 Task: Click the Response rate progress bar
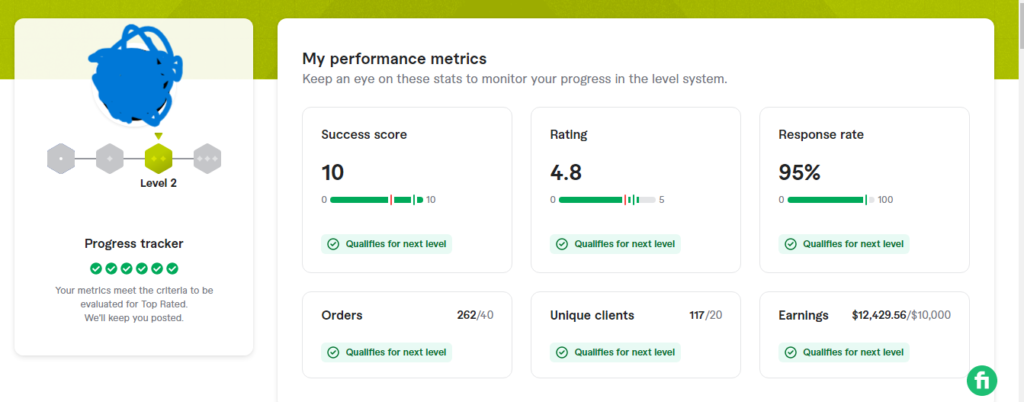coord(830,200)
